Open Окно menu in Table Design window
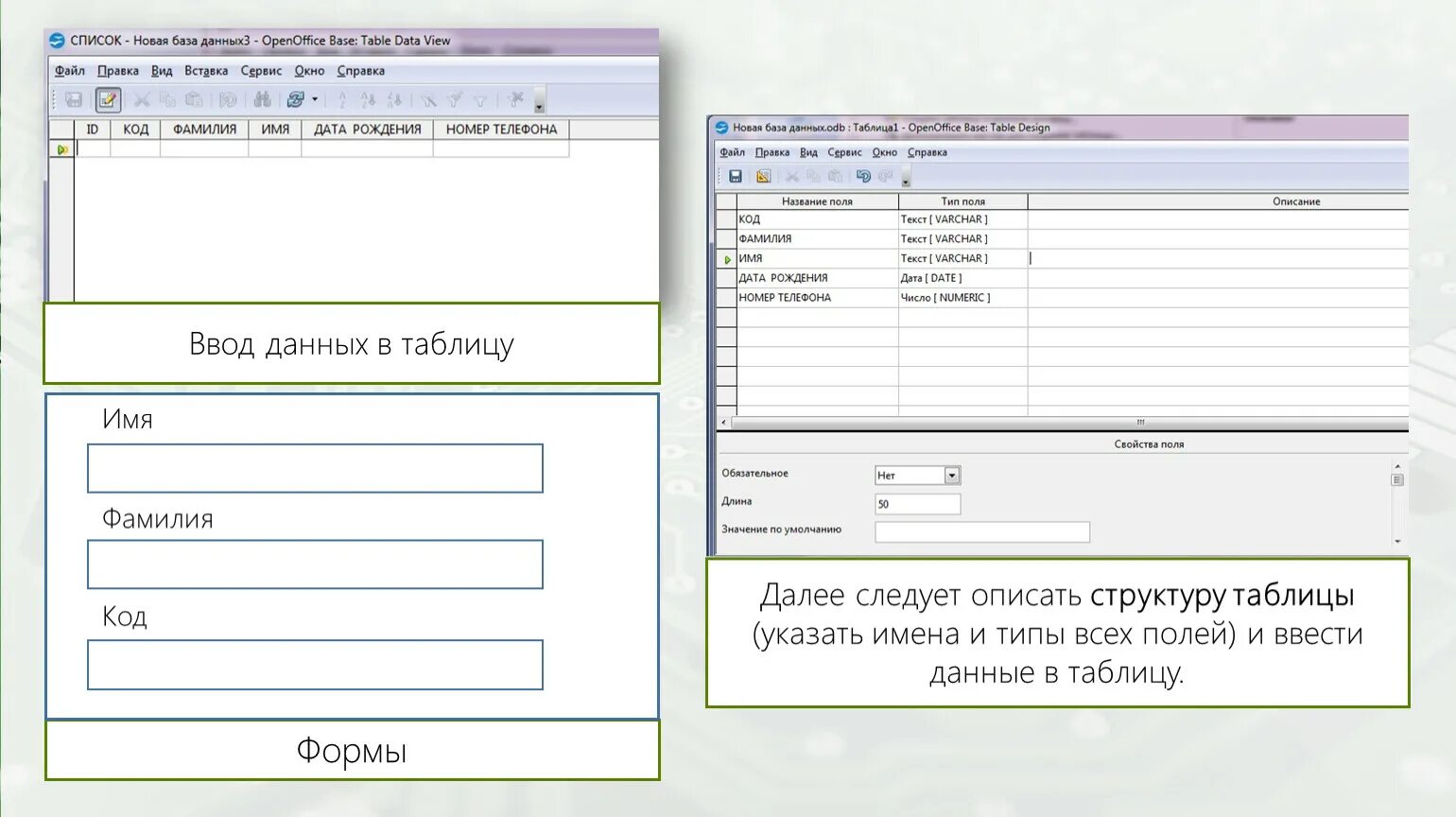Viewport: 1456px width, 817px height. [885, 152]
